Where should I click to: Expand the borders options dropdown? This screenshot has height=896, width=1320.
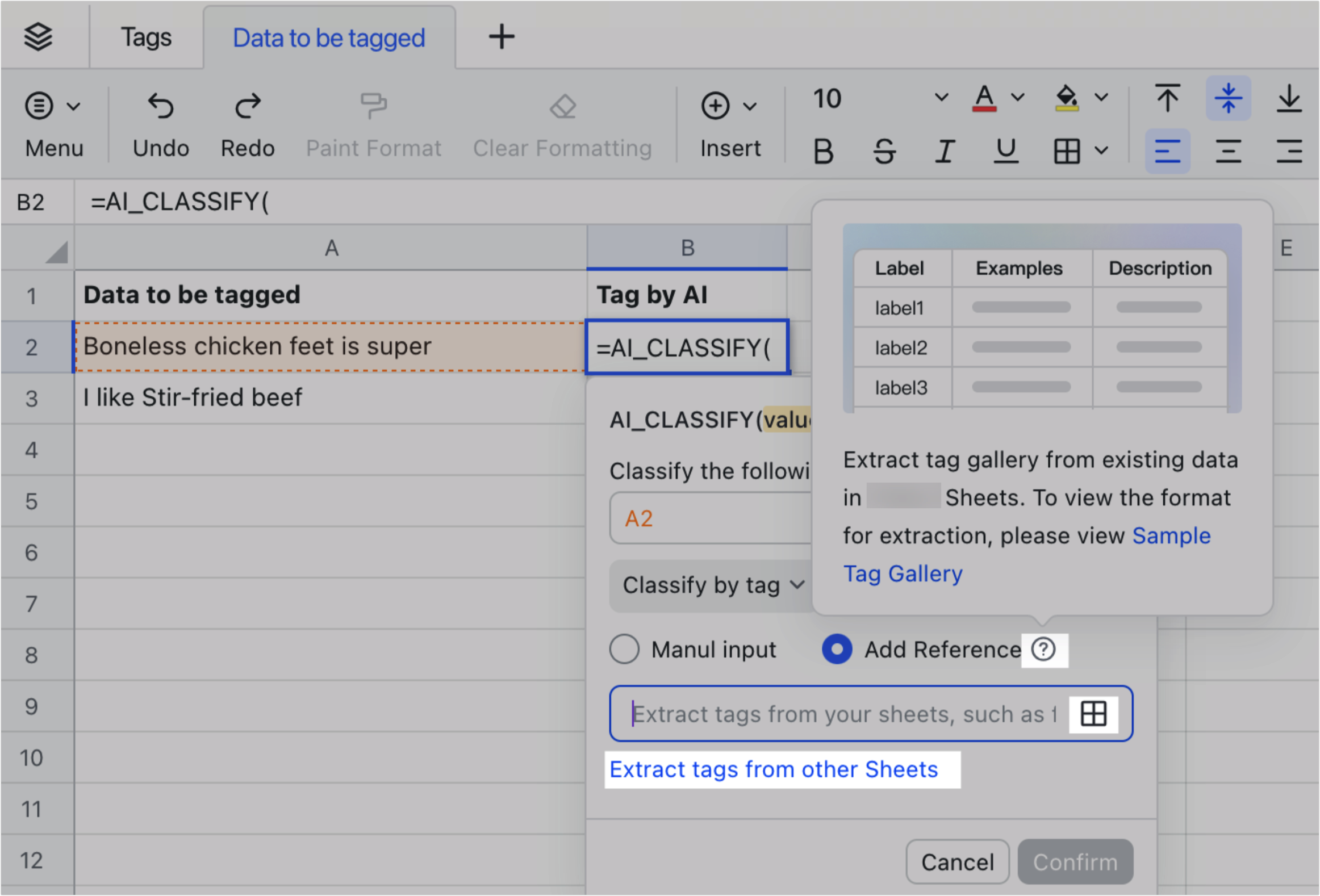coord(1101,150)
